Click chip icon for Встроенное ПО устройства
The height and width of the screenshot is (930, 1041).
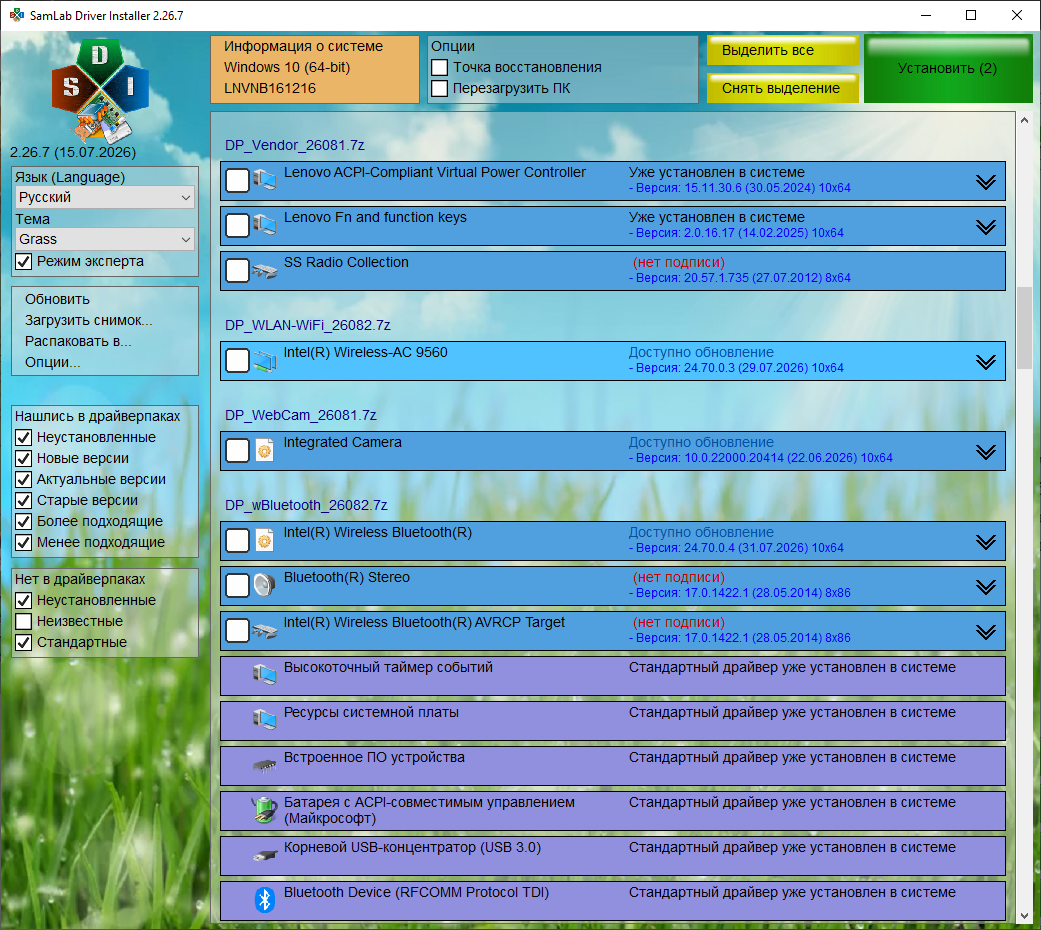(x=264, y=765)
